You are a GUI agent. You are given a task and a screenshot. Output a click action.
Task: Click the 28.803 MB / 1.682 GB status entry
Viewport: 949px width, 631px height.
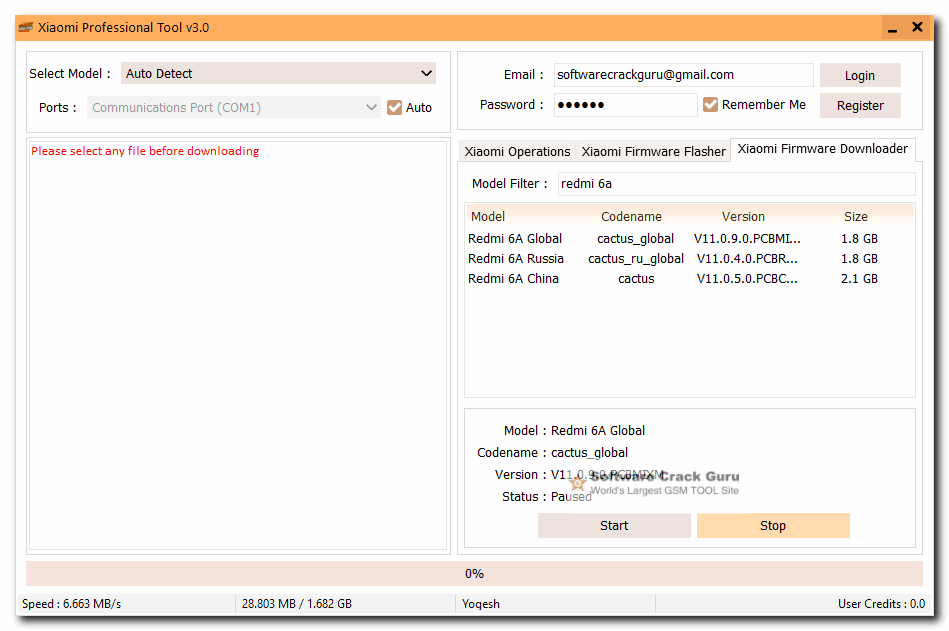297,604
